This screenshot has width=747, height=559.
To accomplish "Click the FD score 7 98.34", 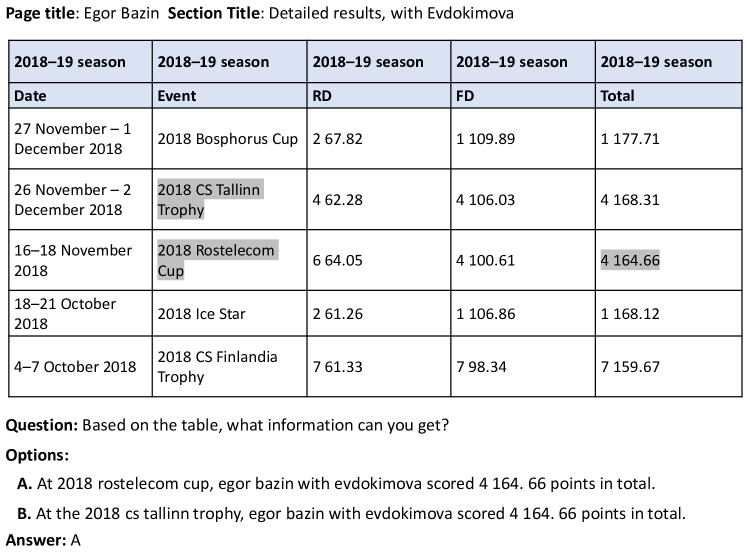I will (481, 366).
